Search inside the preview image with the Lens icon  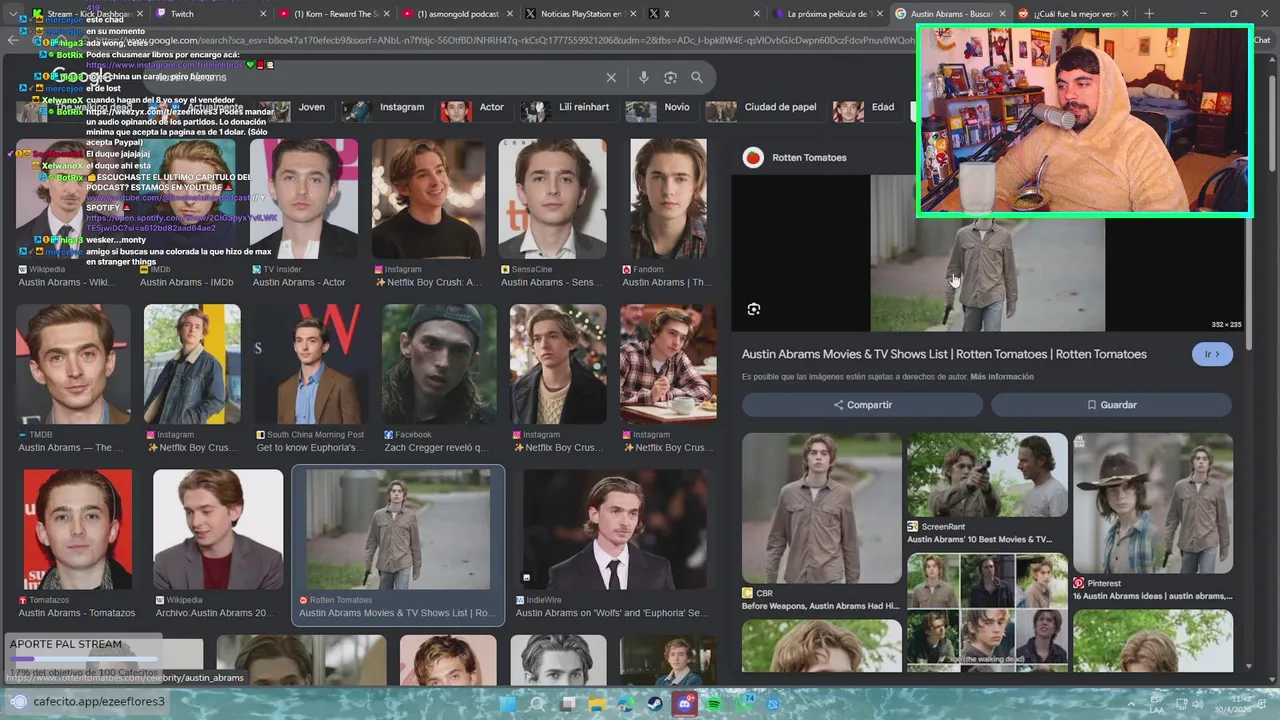coord(754,309)
